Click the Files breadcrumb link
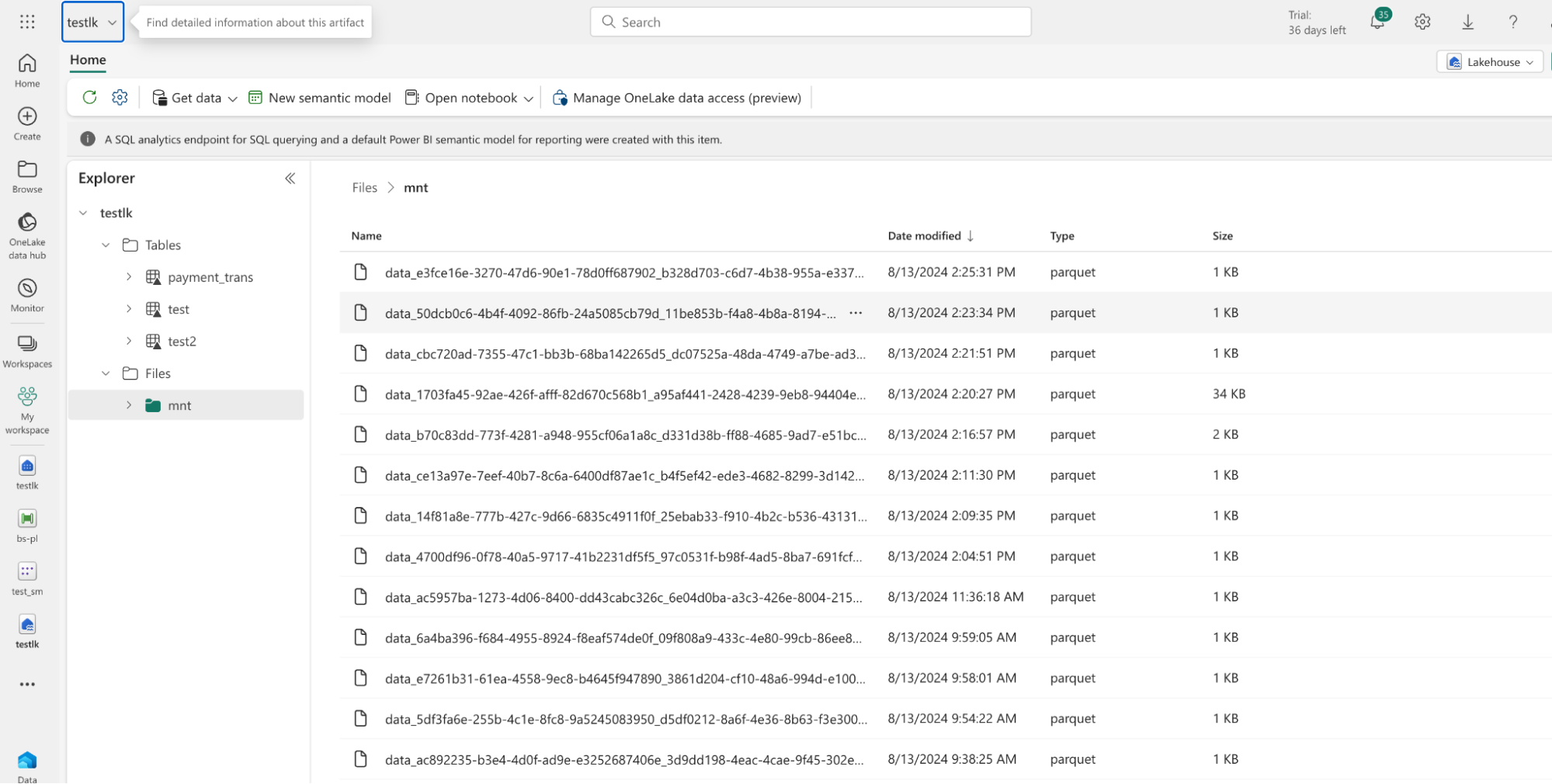Viewport: 1552px width, 784px height. (364, 188)
